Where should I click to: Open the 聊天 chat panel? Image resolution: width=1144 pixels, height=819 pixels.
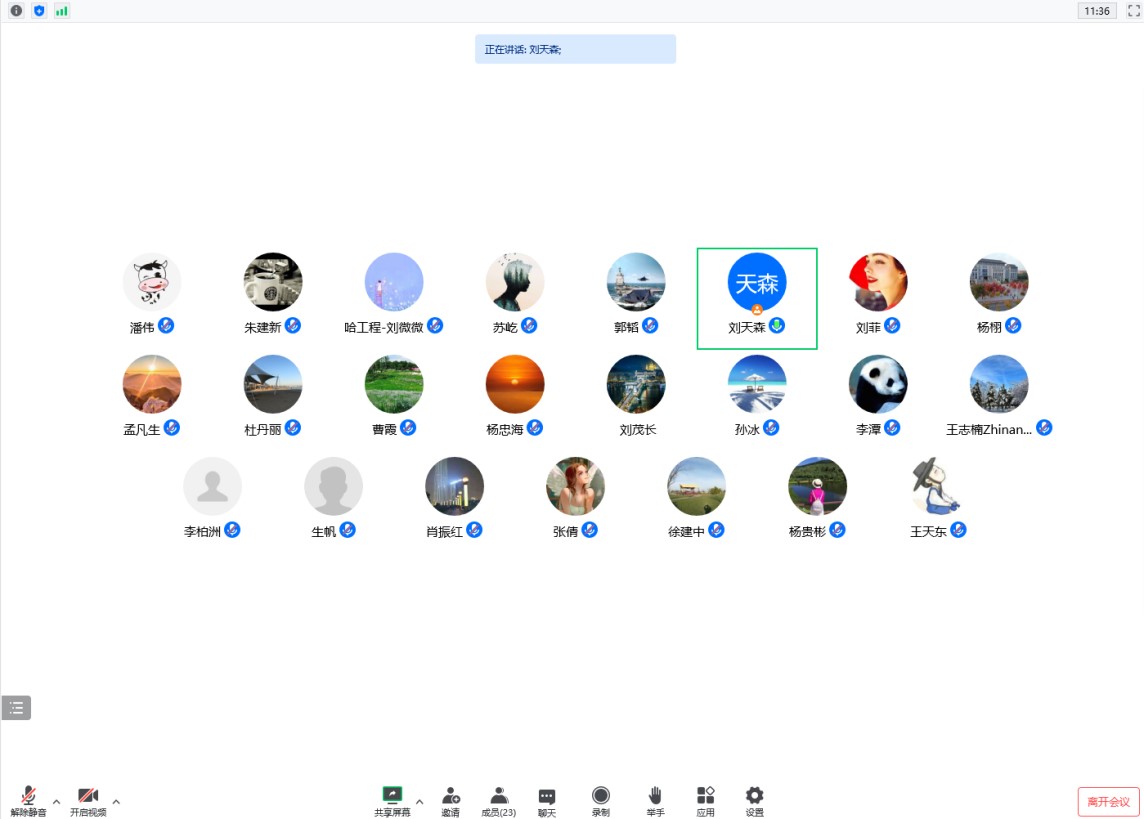click(547, 800)
